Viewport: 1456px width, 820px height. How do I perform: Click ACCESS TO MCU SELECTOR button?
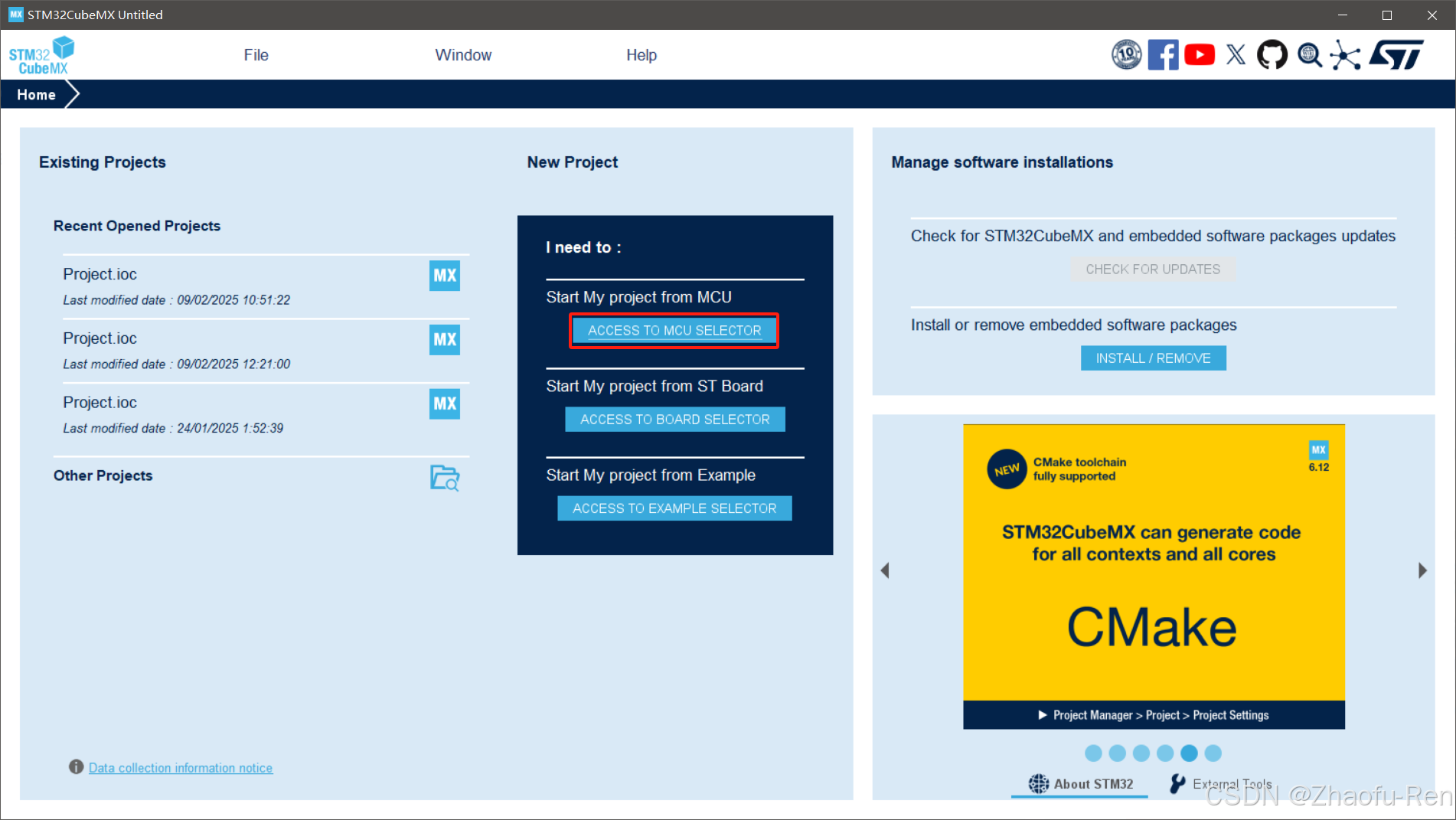coord(674,331)
